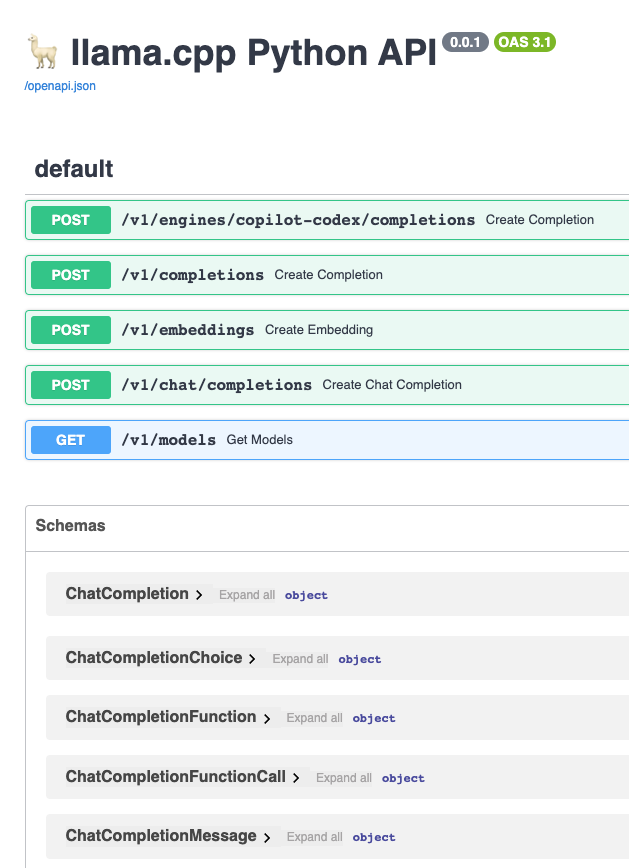Collapse the Schemas section

(70, 526)
